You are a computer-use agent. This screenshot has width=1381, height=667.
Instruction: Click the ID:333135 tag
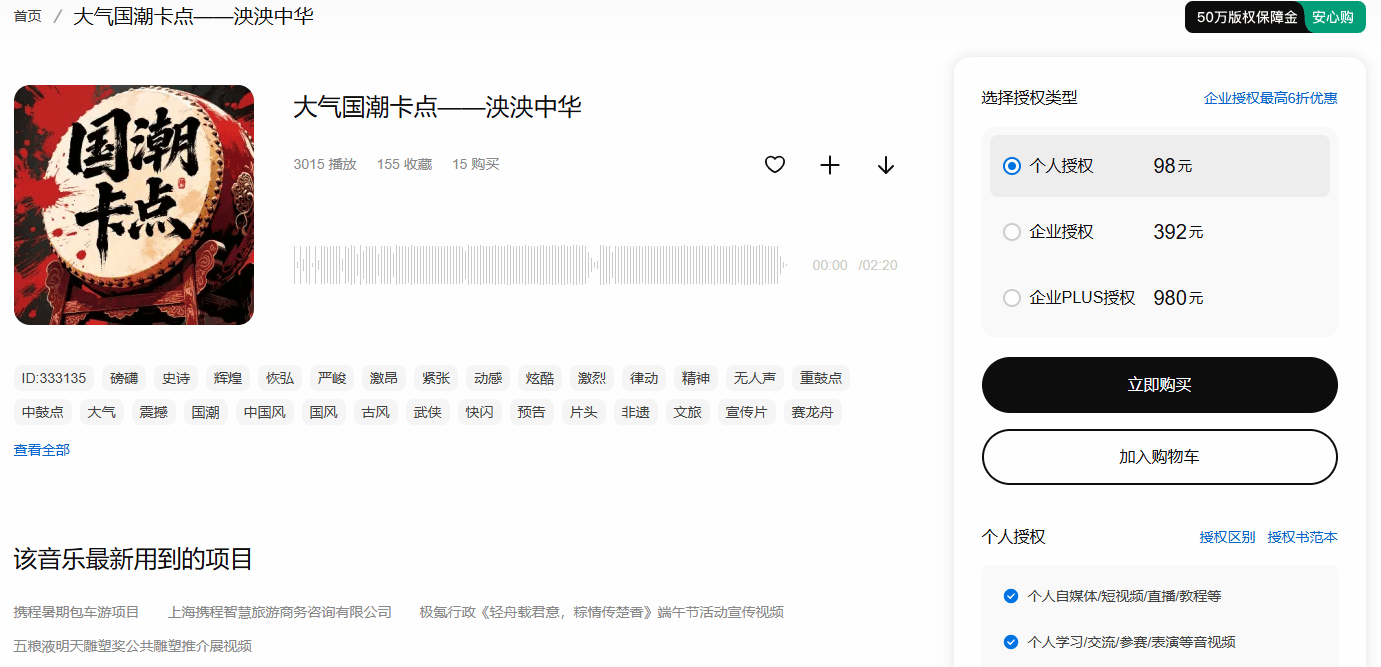[54, 378]
